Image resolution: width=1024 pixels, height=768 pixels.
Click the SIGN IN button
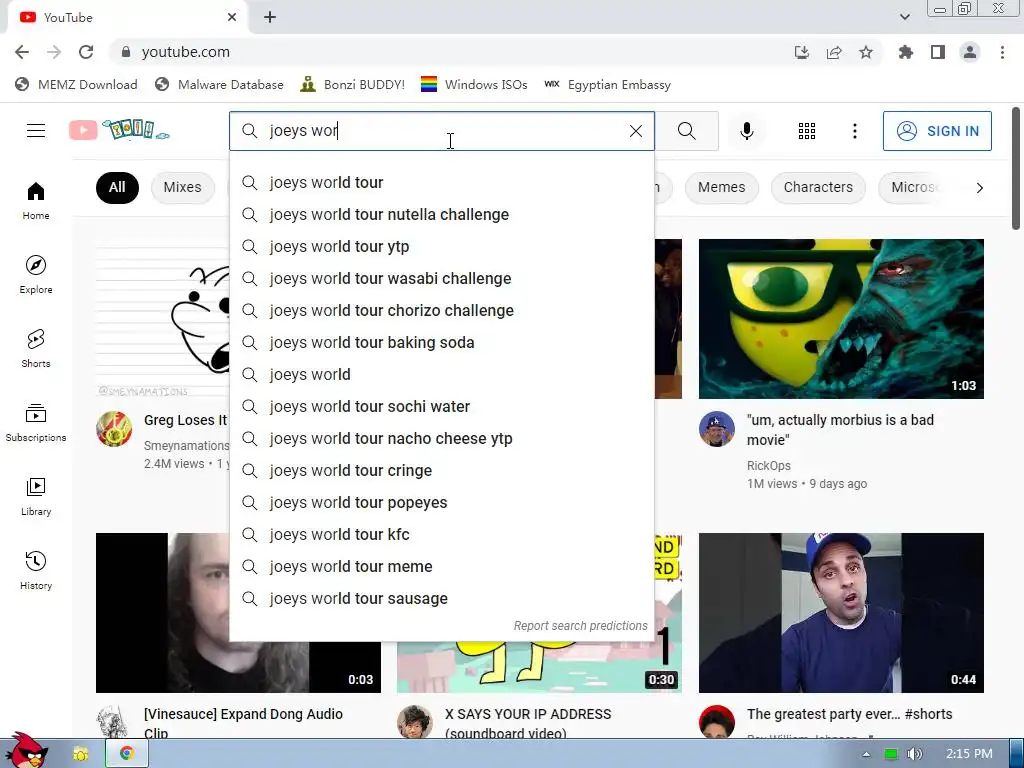937,131
